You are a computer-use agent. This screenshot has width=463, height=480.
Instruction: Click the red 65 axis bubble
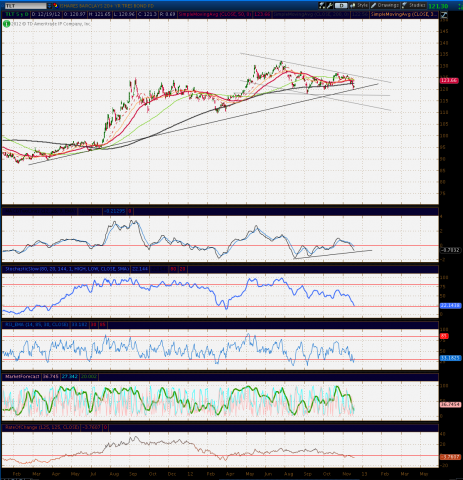coord(445,336)
